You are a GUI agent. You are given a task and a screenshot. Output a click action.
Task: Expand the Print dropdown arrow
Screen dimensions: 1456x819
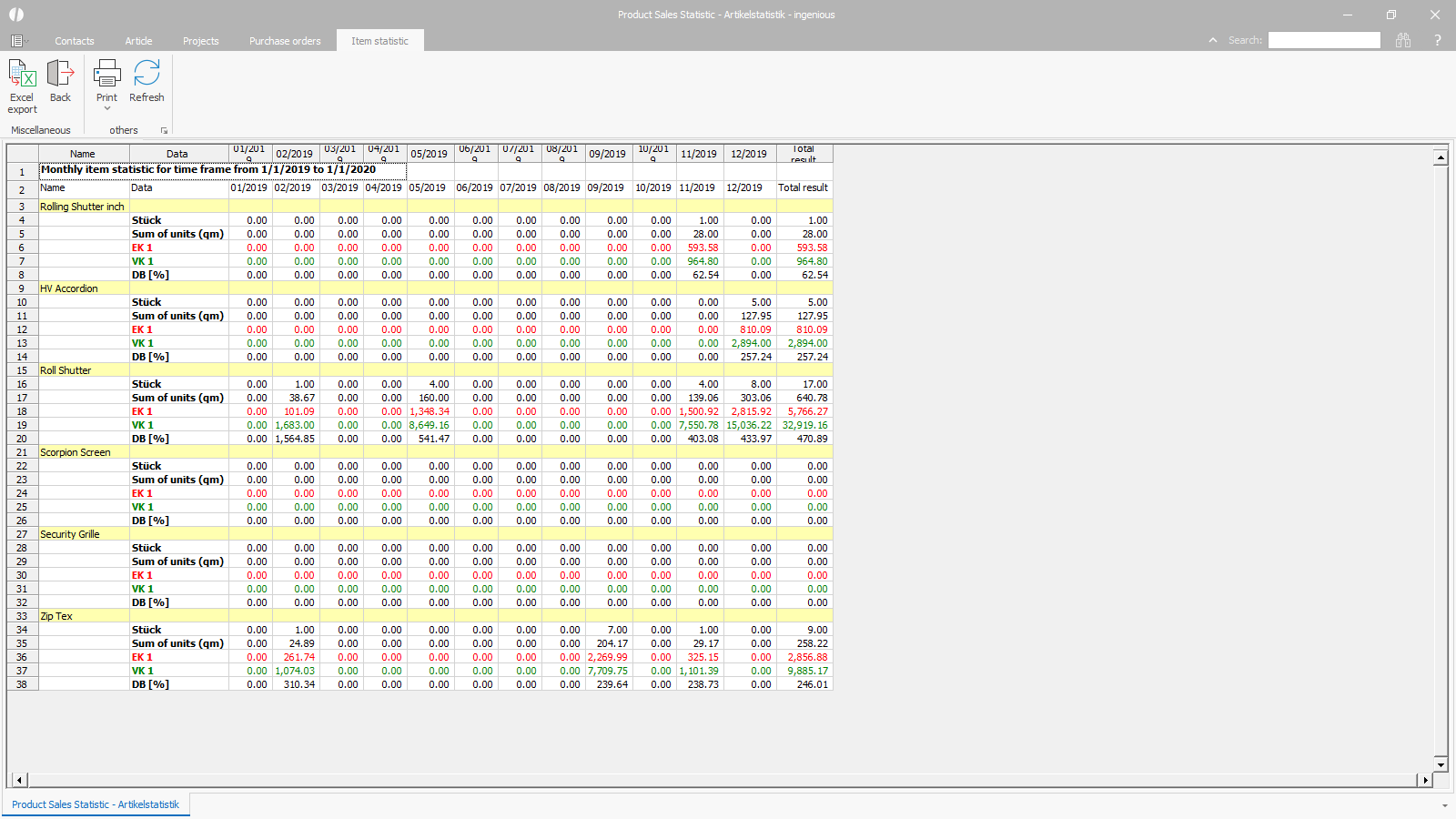point(106,109)
